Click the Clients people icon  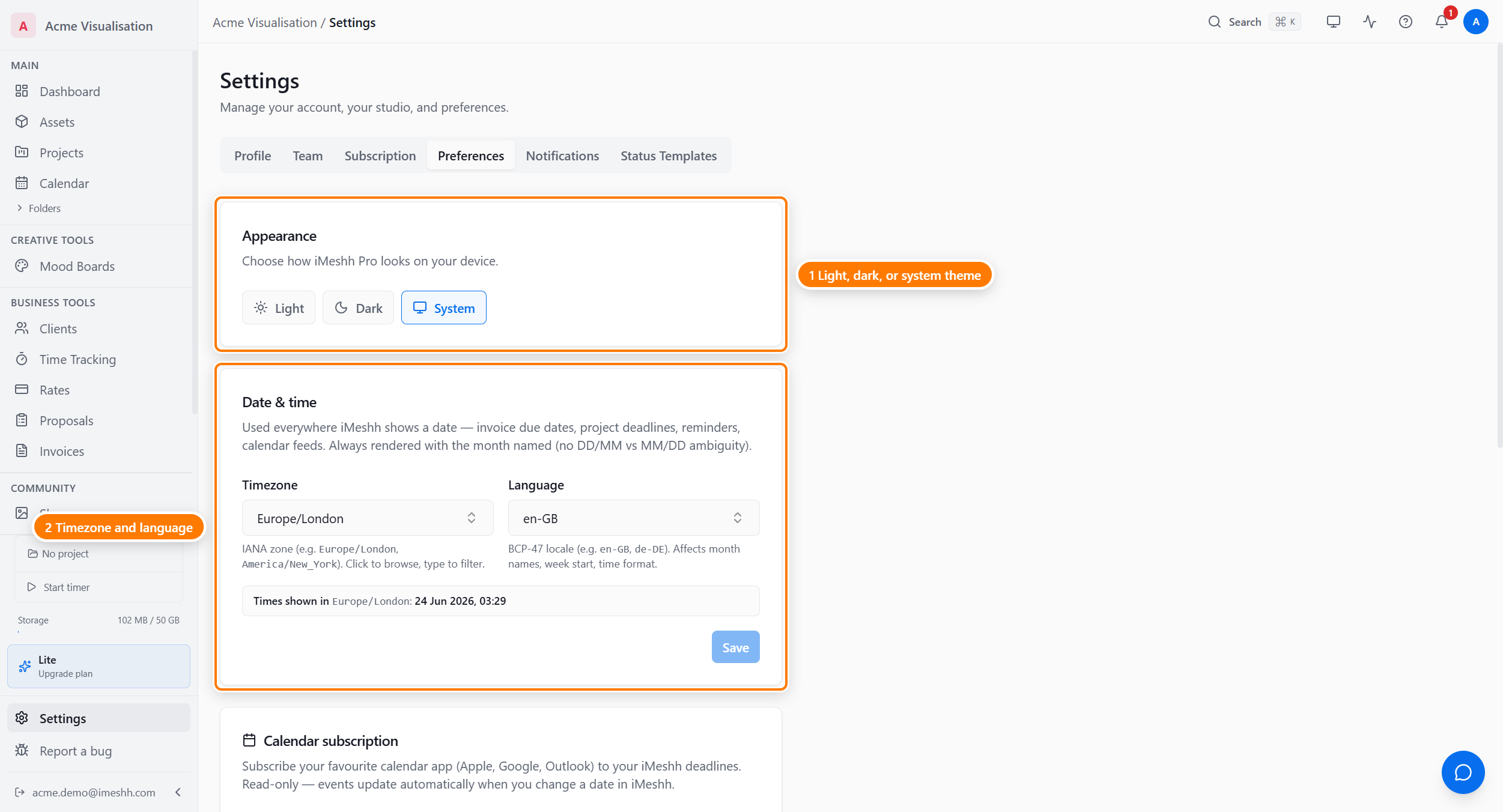pyautogui.click(x=22, y=328)
